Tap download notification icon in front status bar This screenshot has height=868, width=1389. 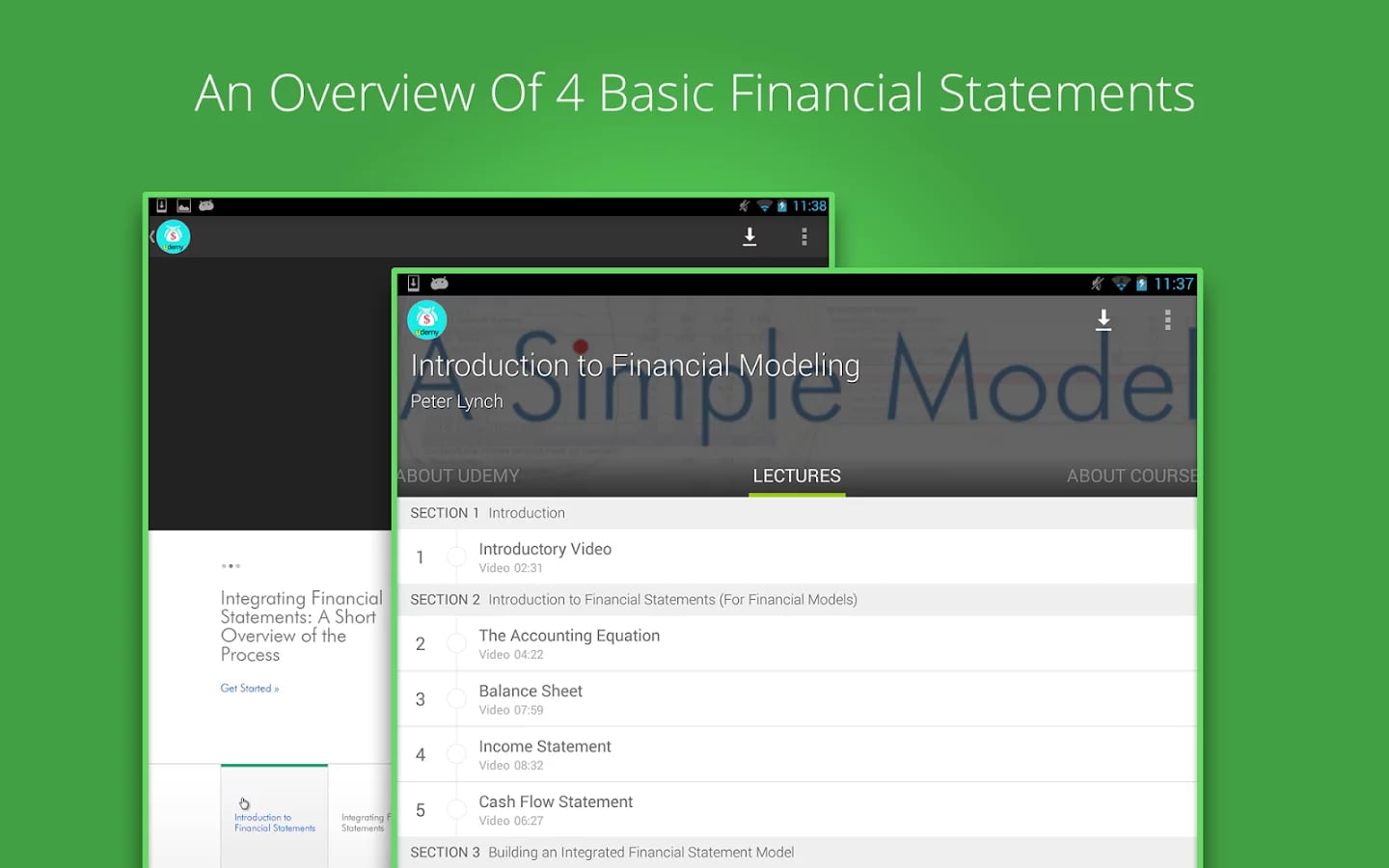(x=413, y=284)
